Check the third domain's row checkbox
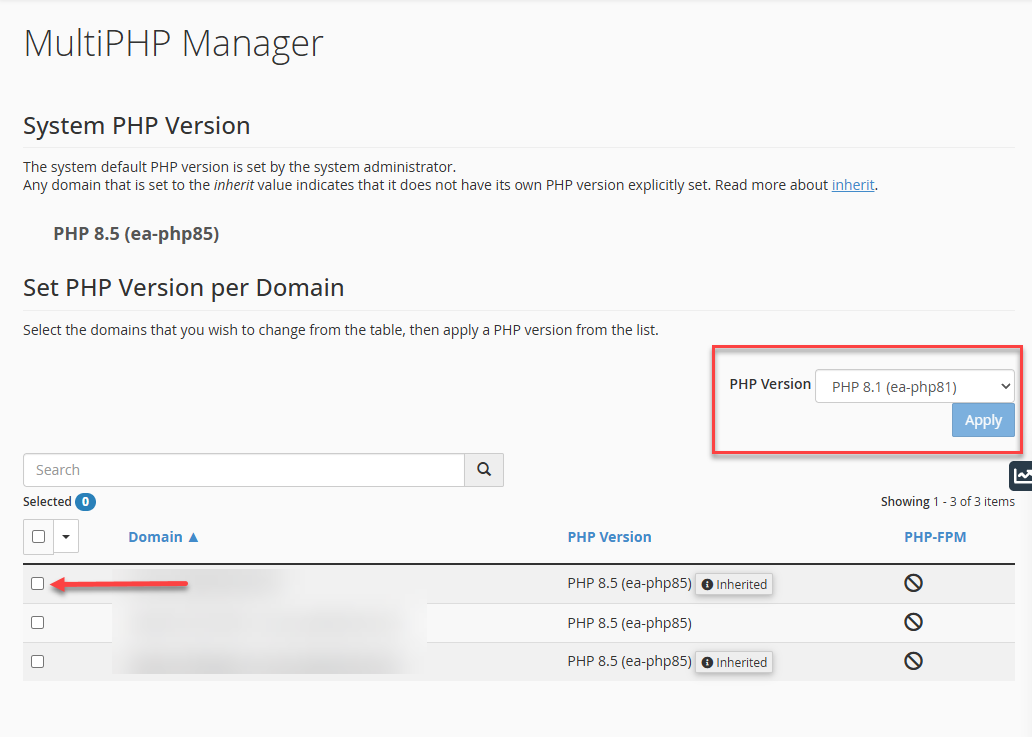The image size is (1032, 737). (x=37, y=660)
